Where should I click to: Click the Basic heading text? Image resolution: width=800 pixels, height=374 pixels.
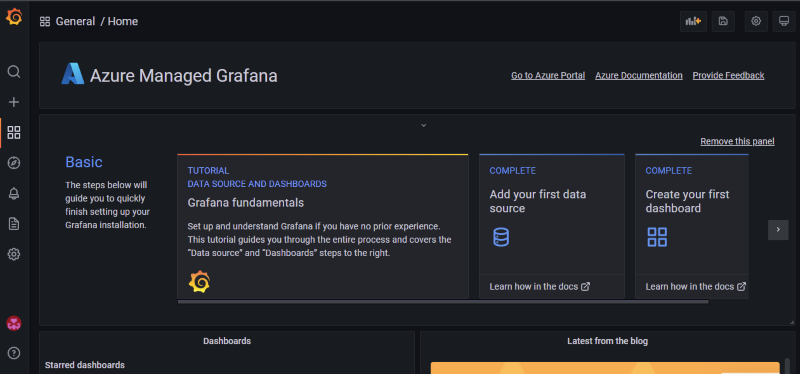point(84,162)
